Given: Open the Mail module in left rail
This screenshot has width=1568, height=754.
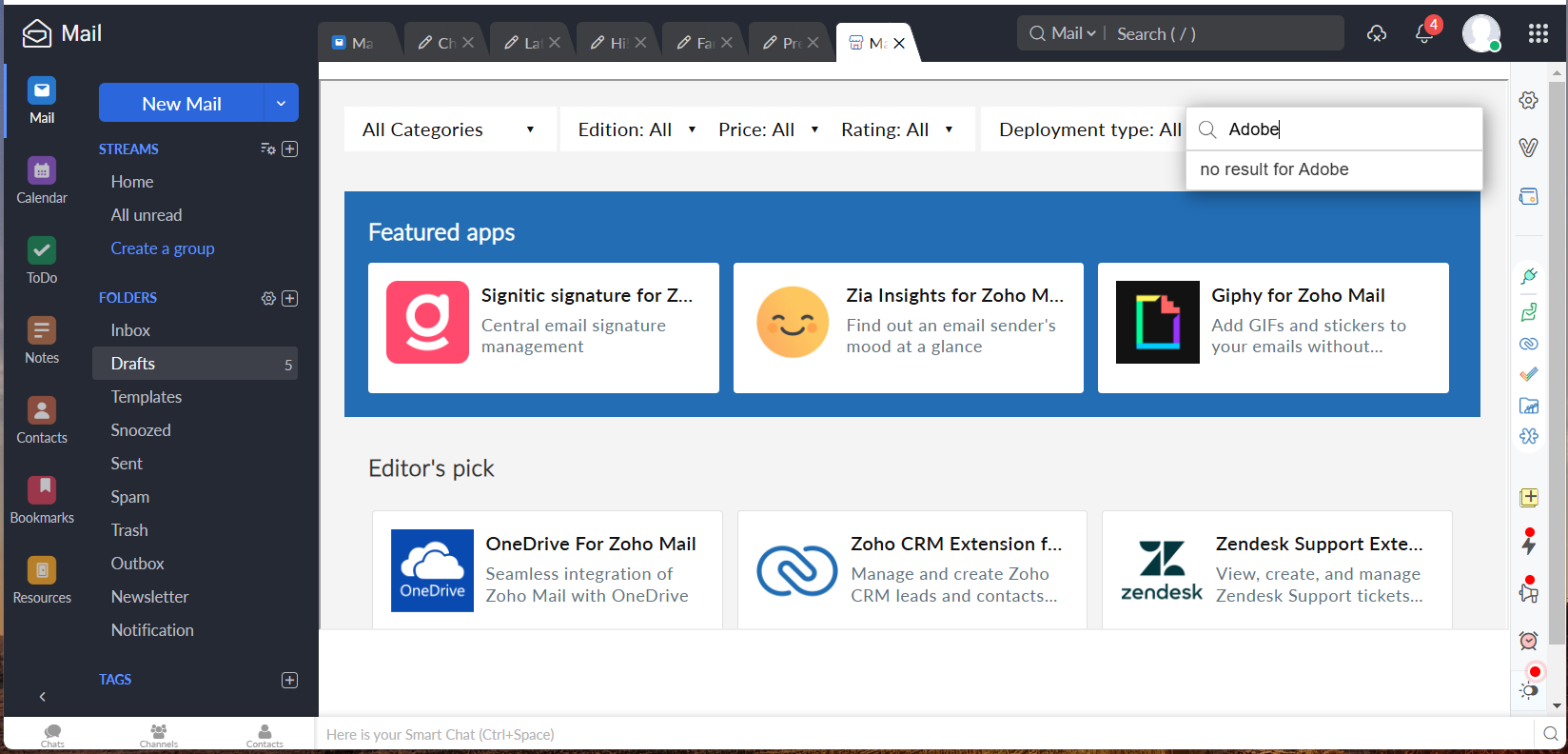Looking at the screenshot, I should coord(42,100).
